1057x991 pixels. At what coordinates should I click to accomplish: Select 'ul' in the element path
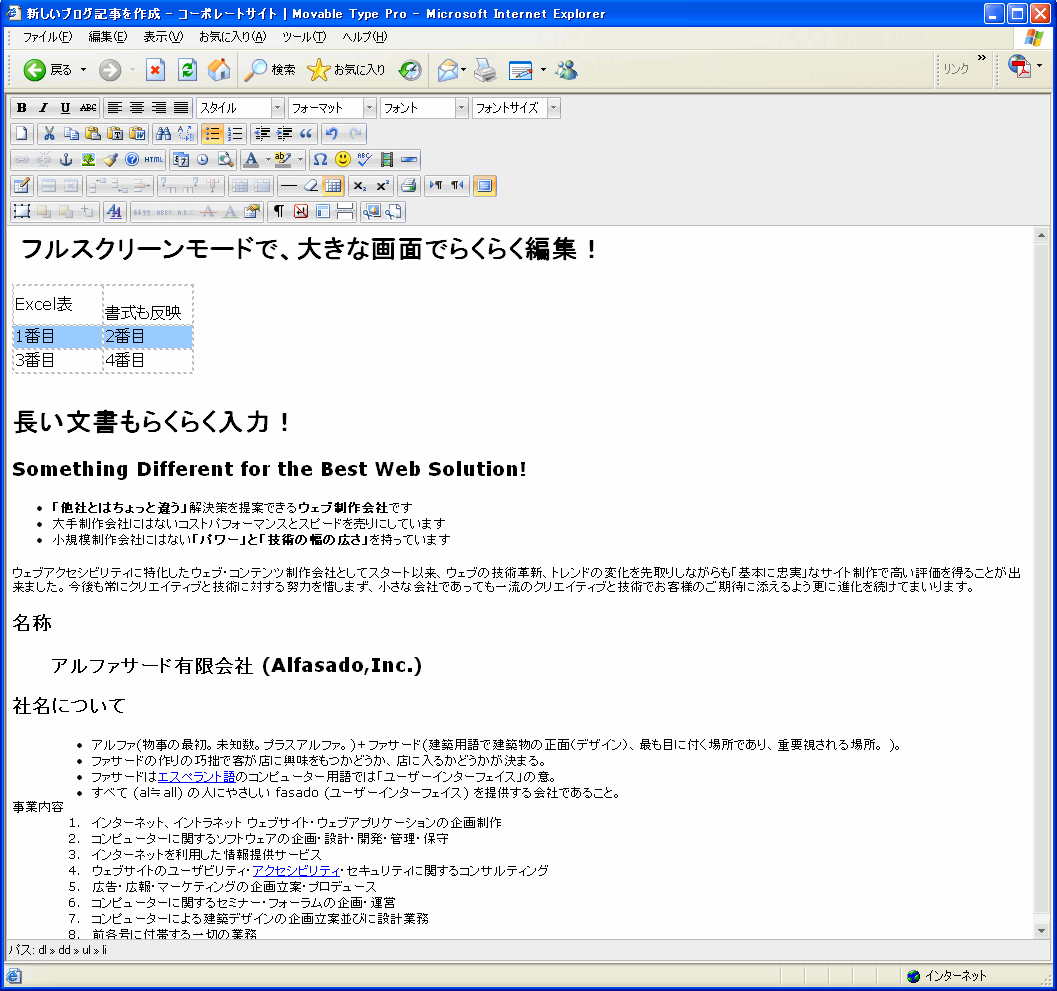[86, 950]
